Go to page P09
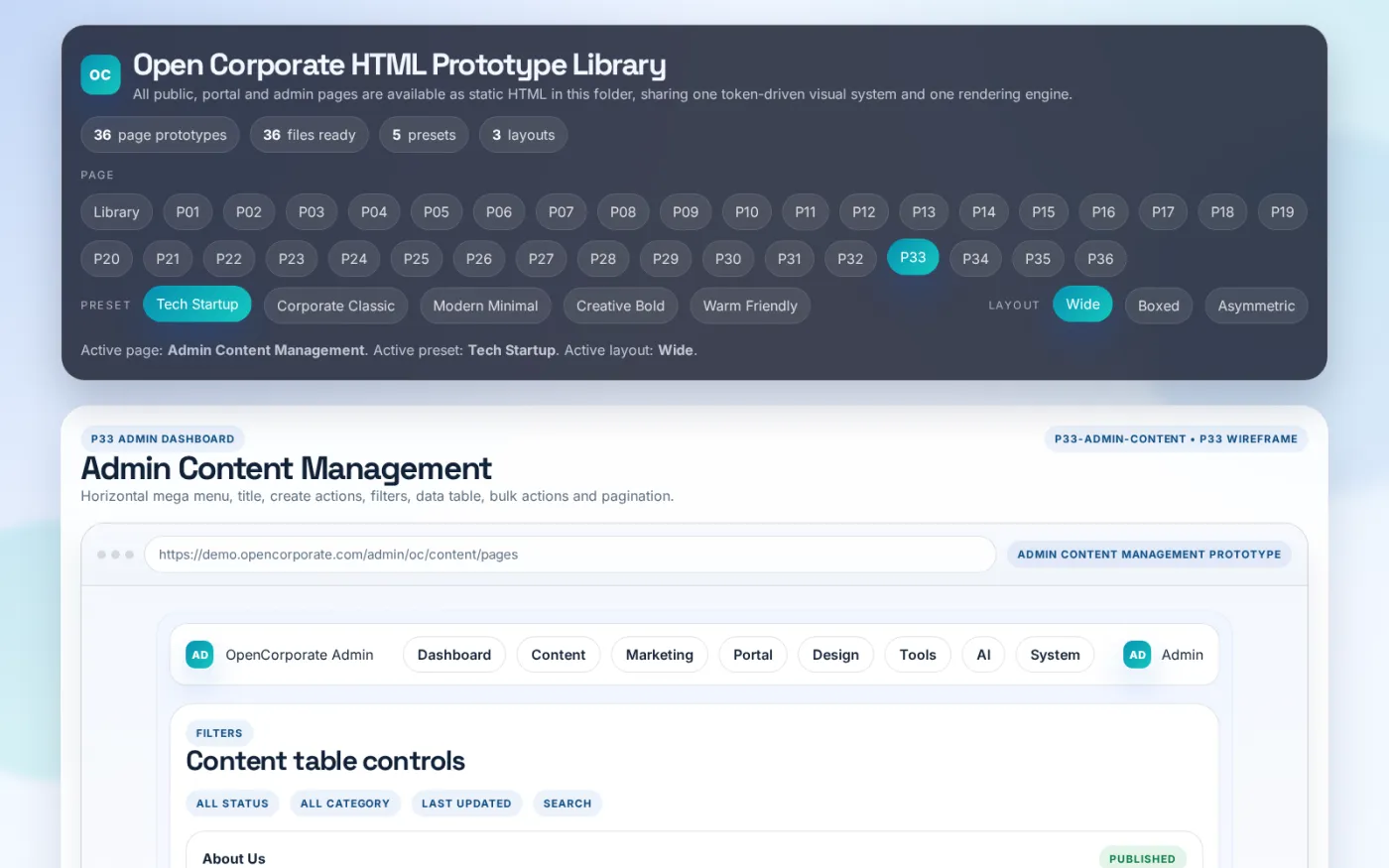This screenshot has height=868, width=1389. pyautogui.click(x=686, y=211)
